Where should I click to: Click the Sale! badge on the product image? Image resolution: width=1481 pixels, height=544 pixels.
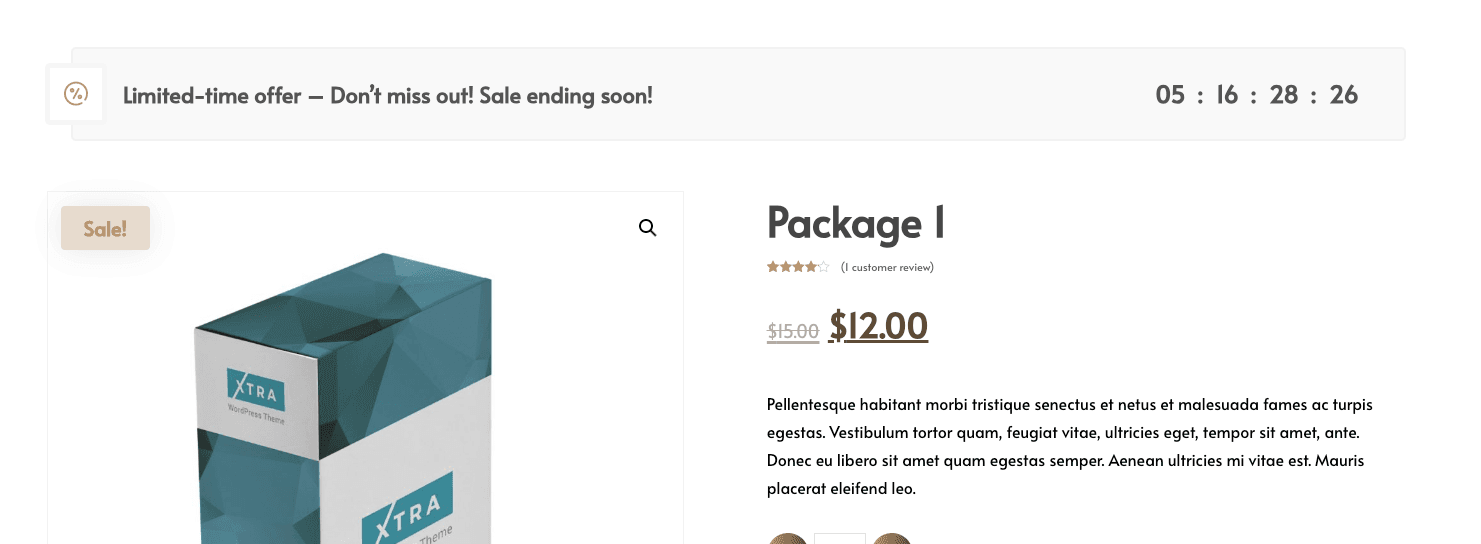105,228
